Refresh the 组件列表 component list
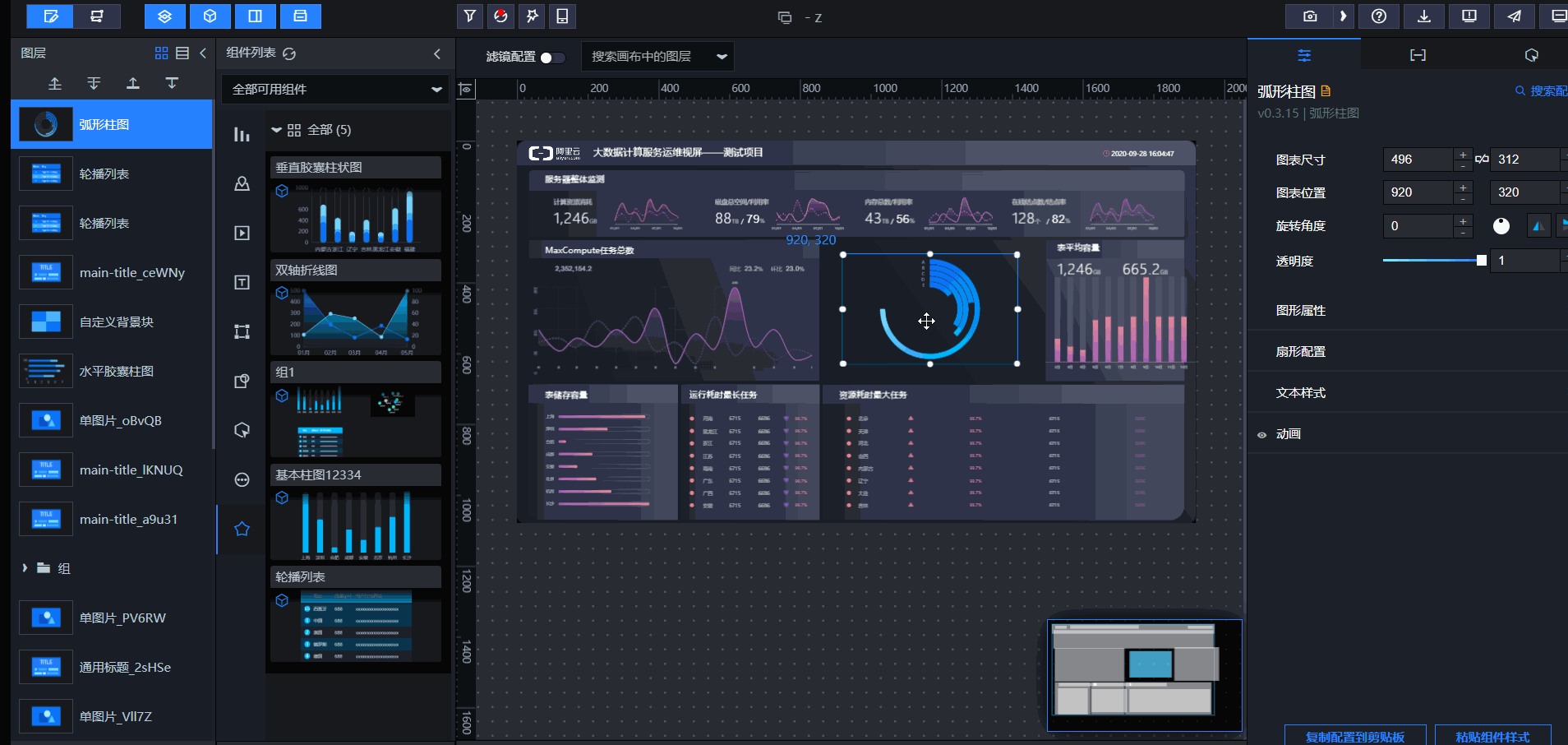The width and height of the screenshot is (1568, 745). (x=289, y=53)
